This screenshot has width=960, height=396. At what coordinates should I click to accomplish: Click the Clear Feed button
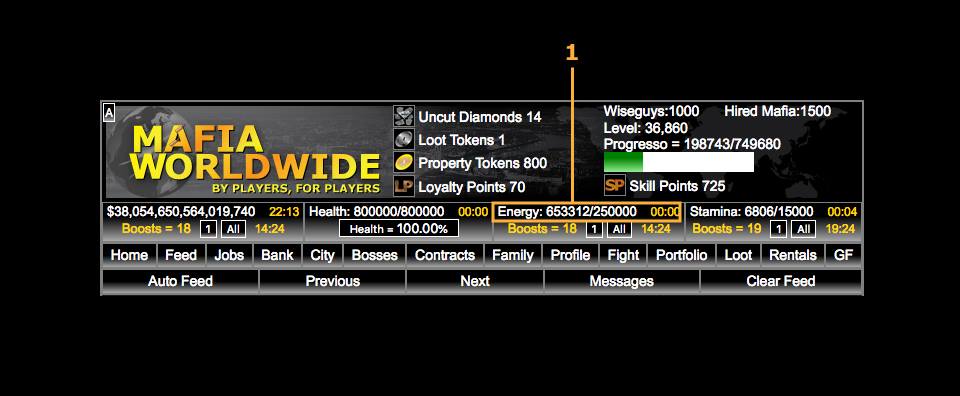coord(781,281)
